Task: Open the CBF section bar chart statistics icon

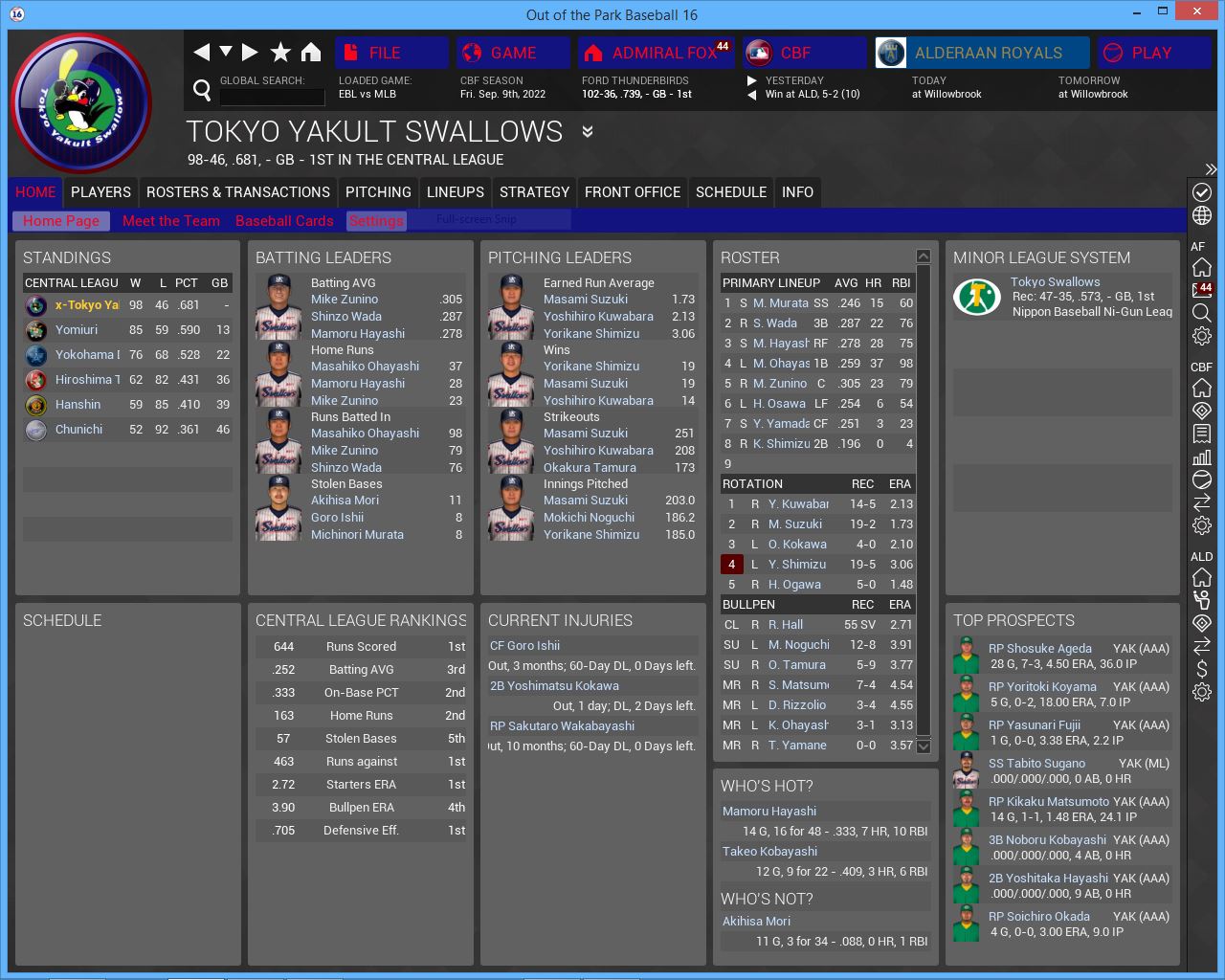Action: [1202, 457]
